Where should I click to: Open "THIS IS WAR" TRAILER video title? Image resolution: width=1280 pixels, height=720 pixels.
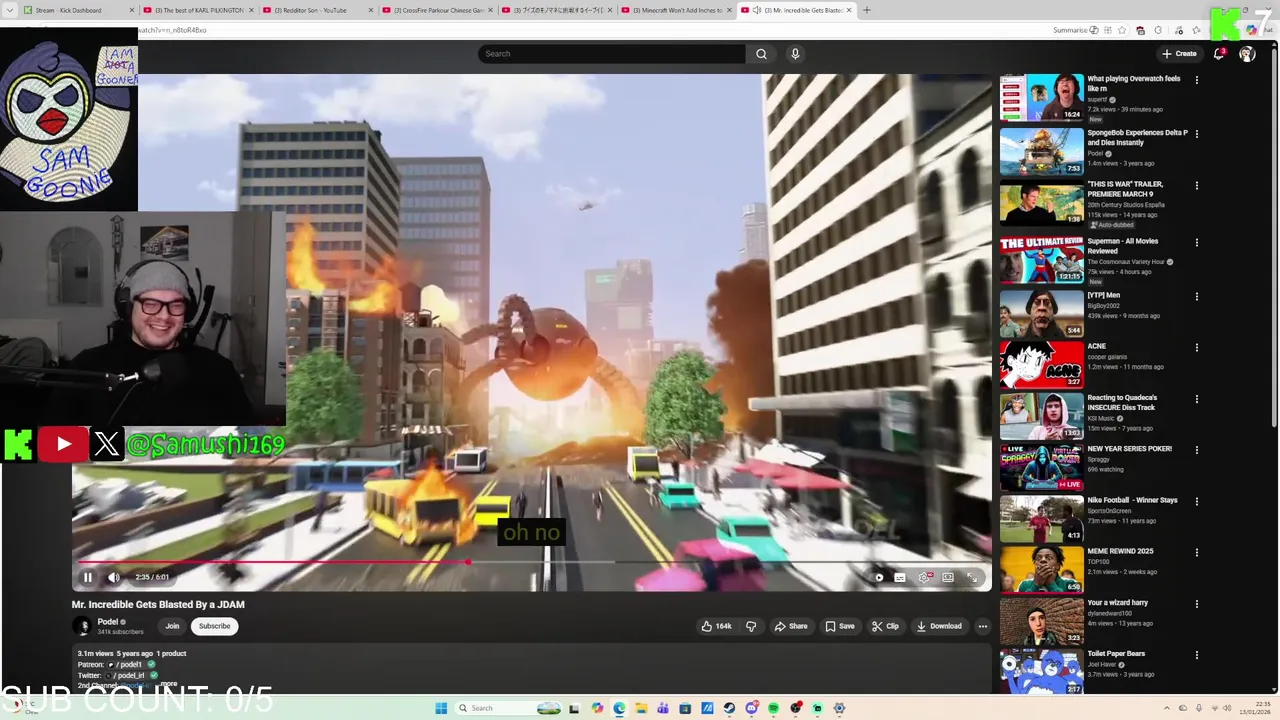(x=1125, y=189)
